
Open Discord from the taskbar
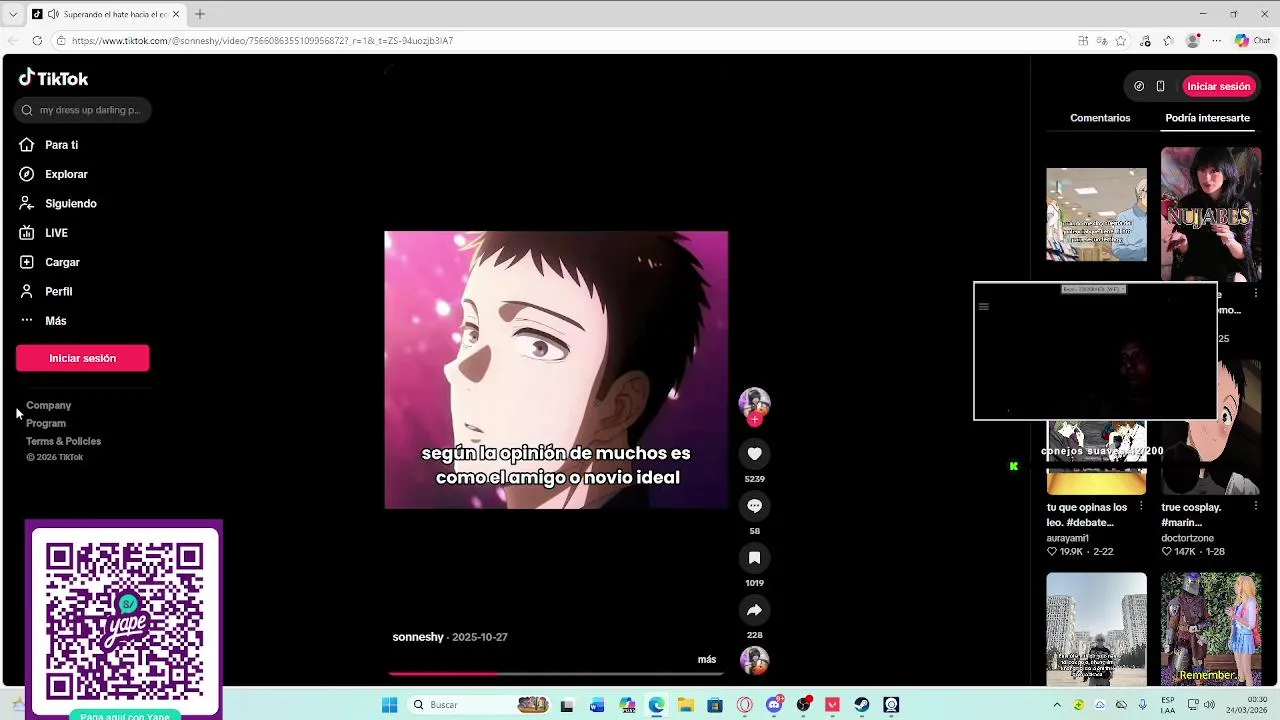pyautogui.click(x=774, y=705)
